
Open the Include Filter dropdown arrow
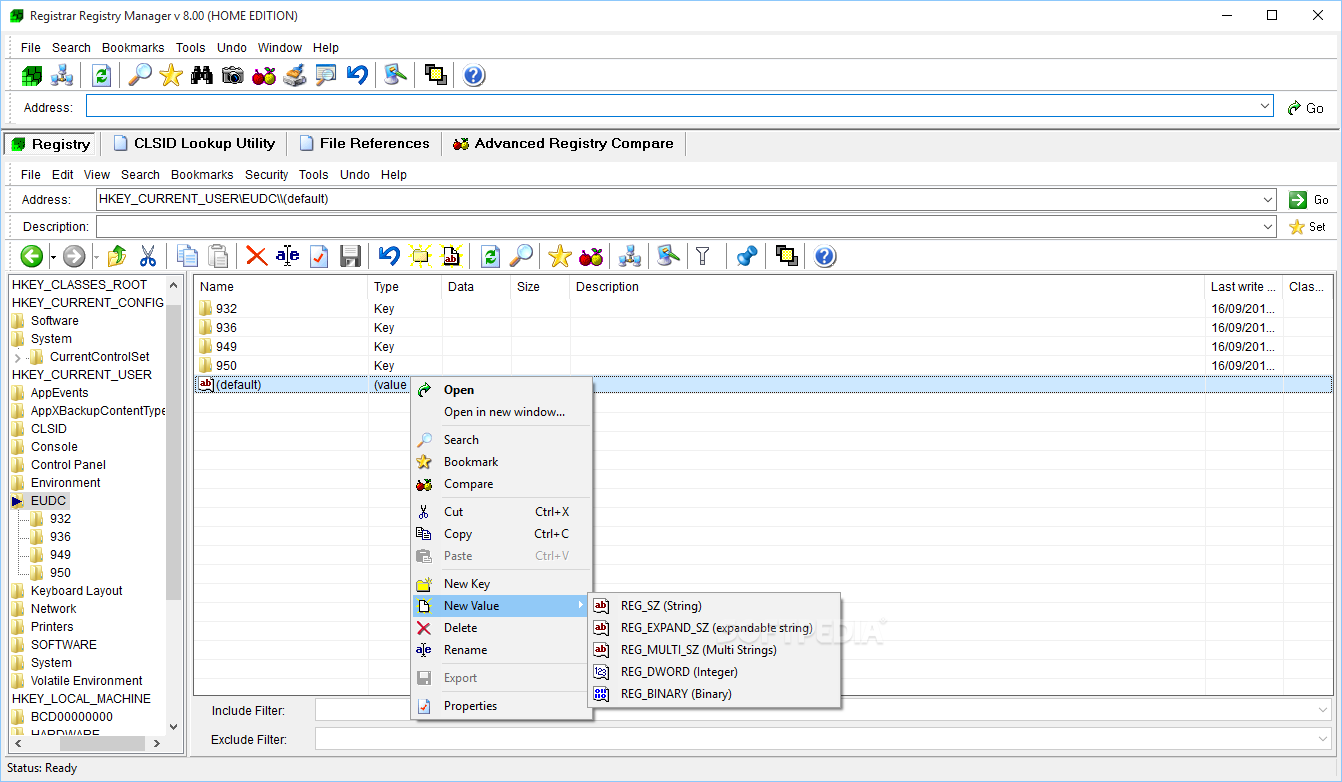pos(1324,710)
